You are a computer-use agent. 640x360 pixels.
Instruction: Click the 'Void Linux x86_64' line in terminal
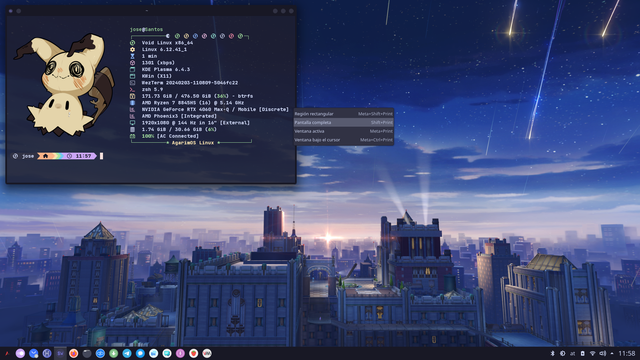(x=167, y=42)
